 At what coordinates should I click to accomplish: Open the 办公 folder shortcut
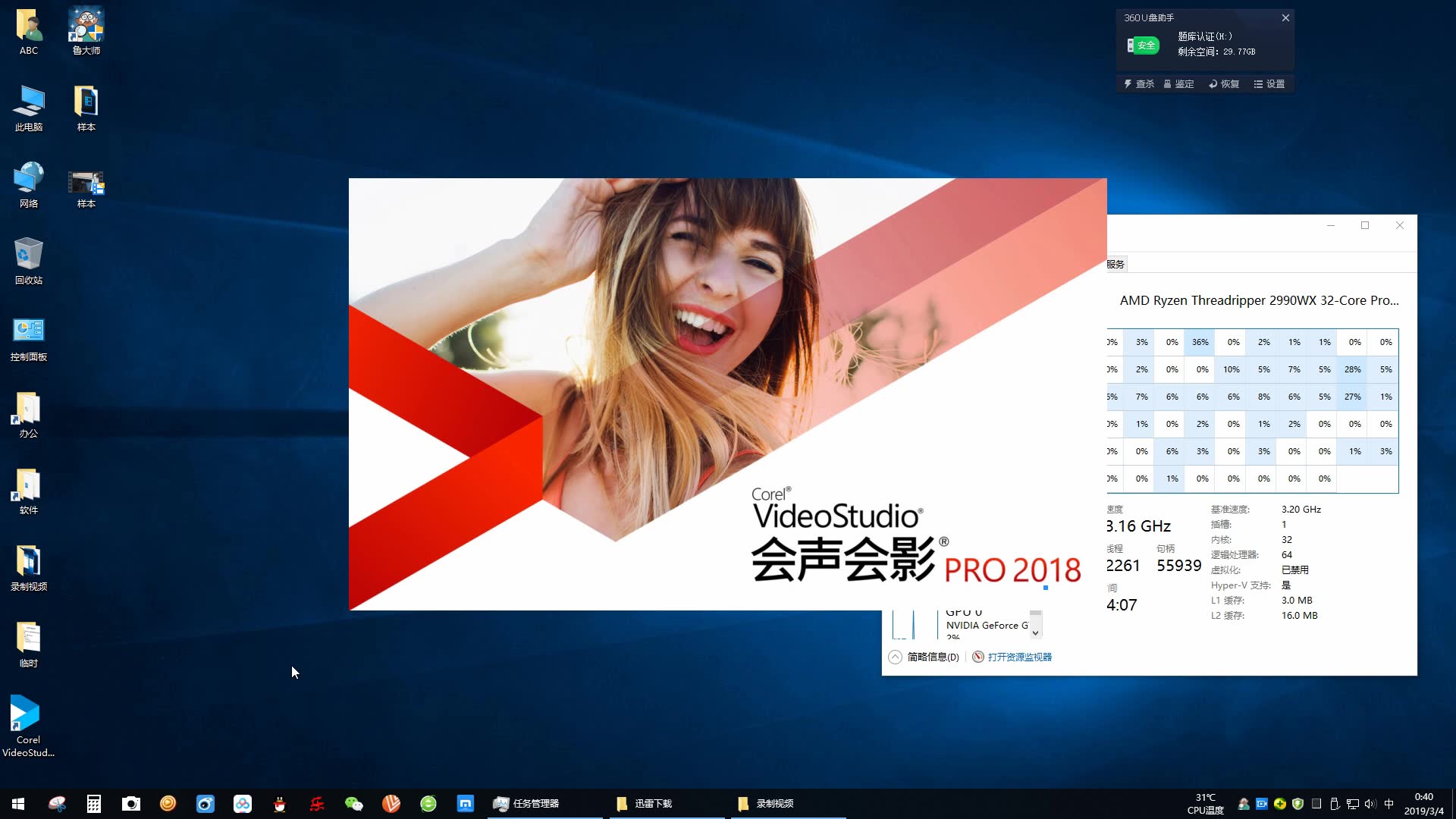(29, 415)
